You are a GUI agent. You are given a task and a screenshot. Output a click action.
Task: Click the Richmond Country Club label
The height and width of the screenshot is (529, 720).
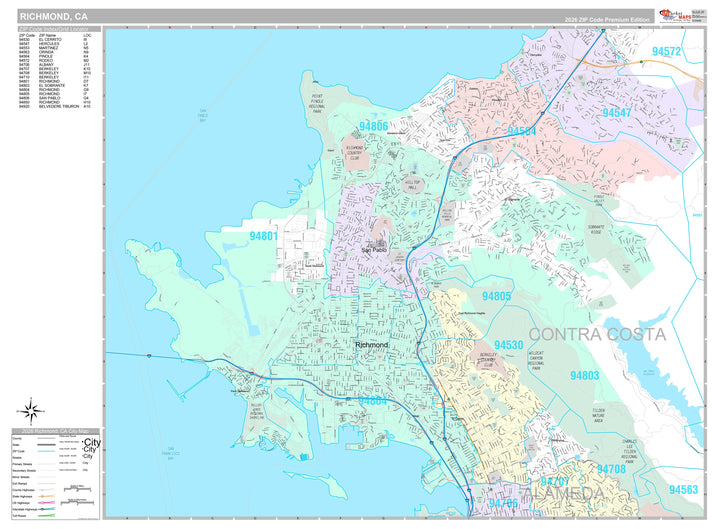click(x=354, y=153)
